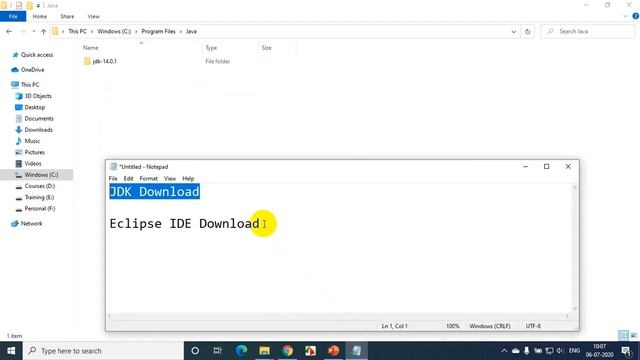Click the highlighted 'JDK Download' text

click(155, 191)
